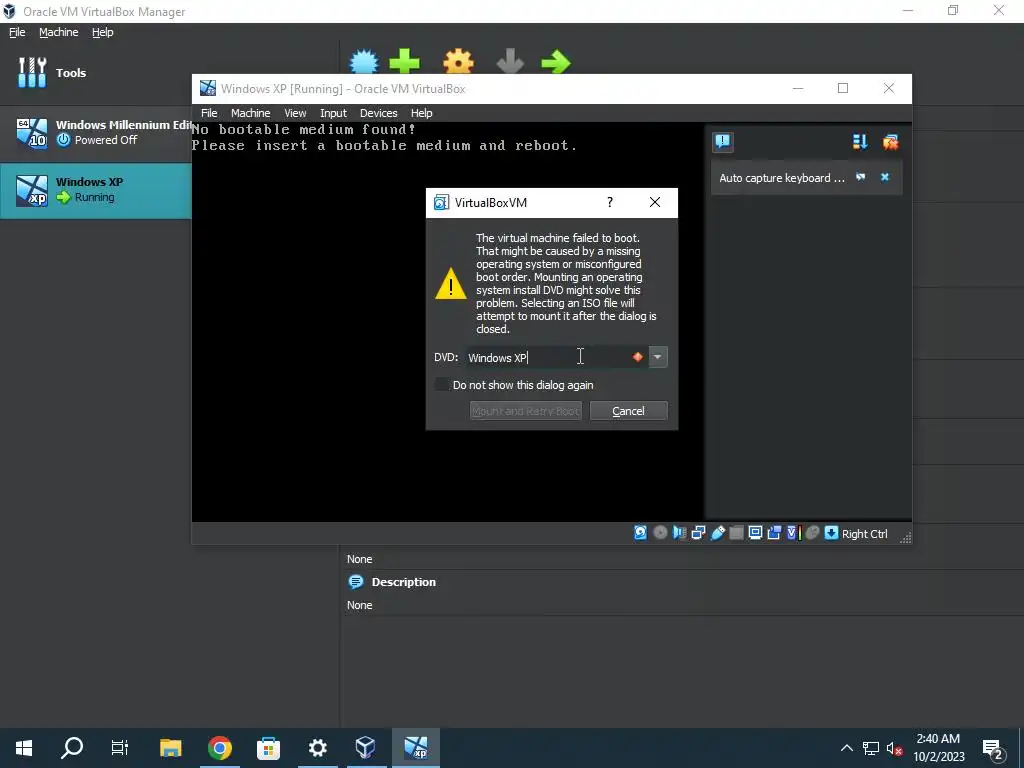This screenshot has width=1024, height=768.
Task: Open the Devices menu
Action: coord(378,113)
